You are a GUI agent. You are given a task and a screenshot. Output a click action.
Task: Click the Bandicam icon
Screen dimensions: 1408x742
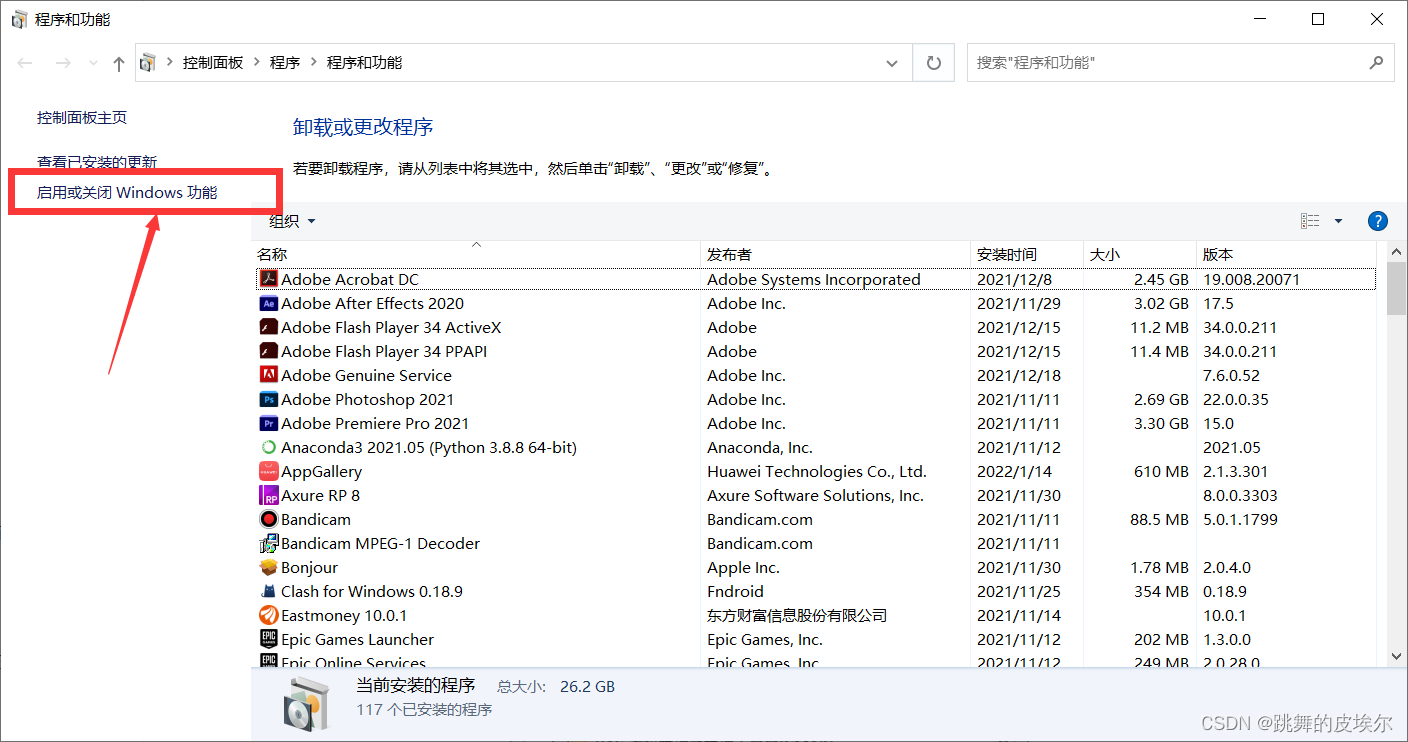pyautogui.click(x=268, y=519)
